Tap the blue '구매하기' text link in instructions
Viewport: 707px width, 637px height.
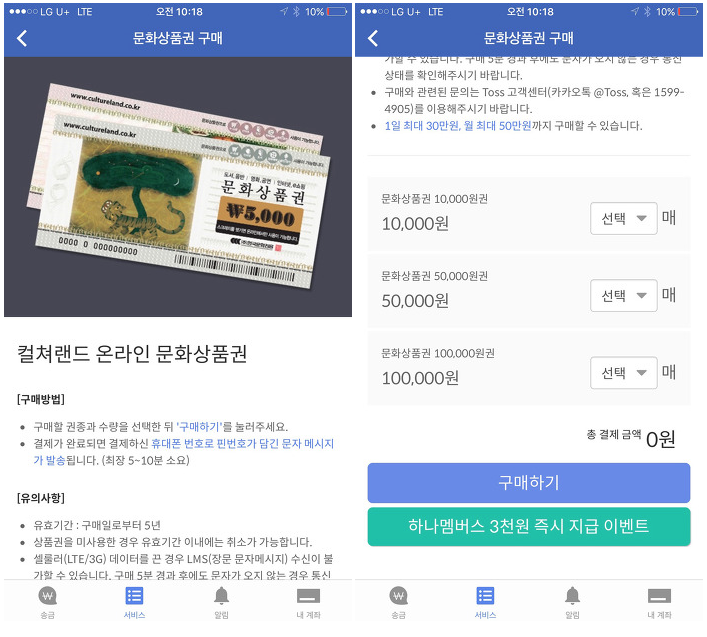[199, 426]
